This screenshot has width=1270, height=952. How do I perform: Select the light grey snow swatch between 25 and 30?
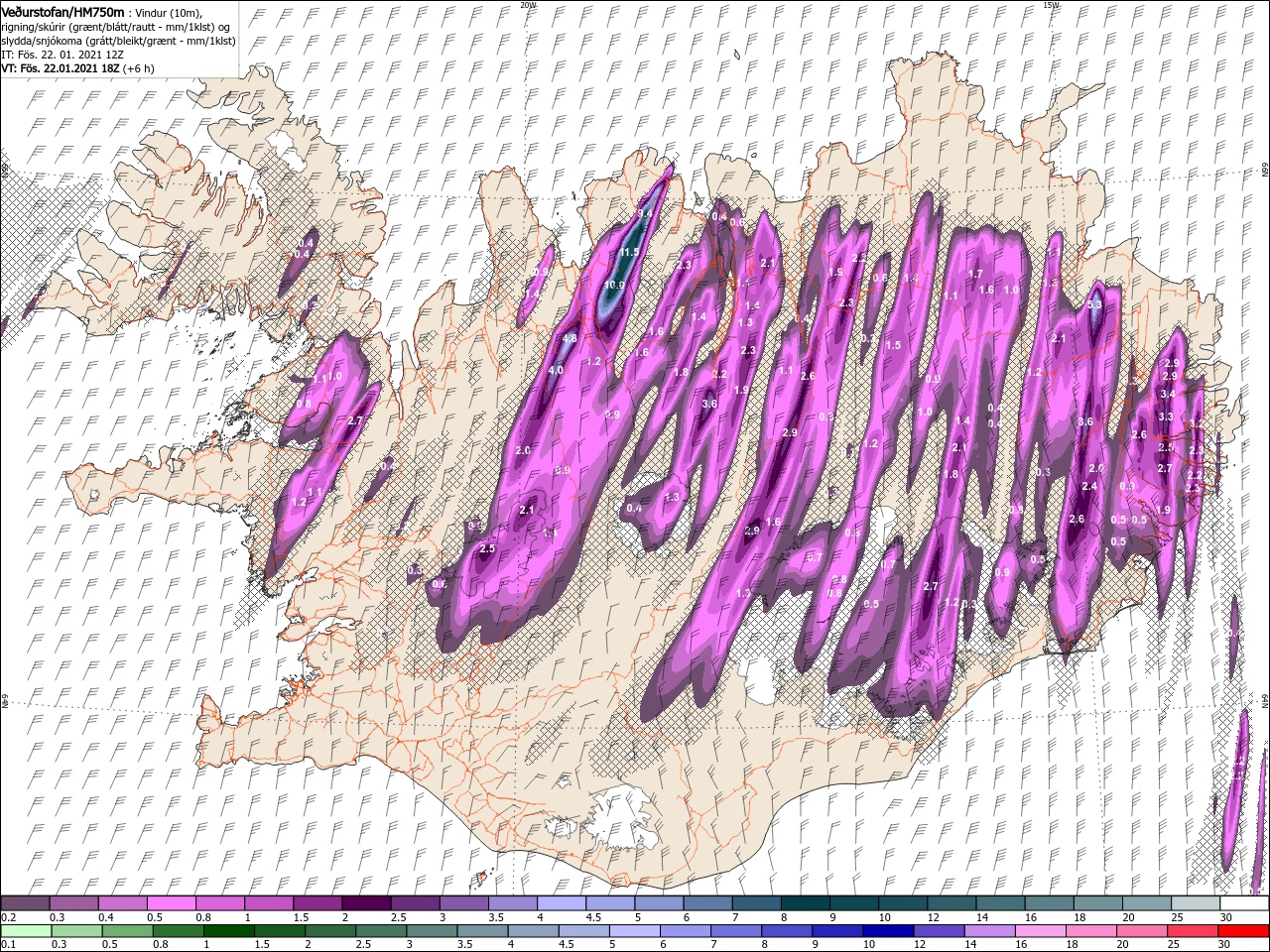click(x=1196, y=903)
